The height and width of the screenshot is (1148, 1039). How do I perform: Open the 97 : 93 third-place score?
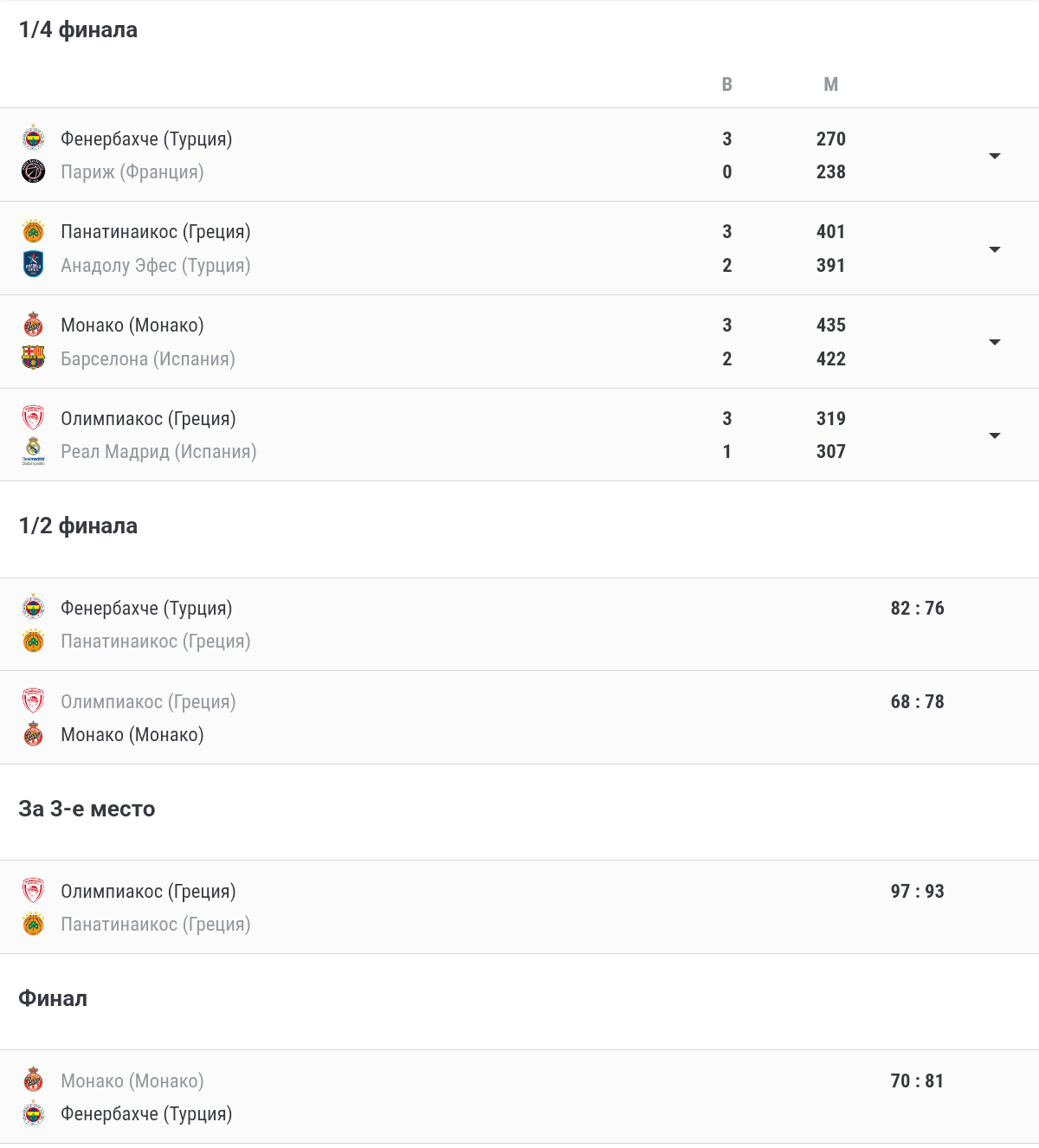pyautogui.click(x=917, y=891)
